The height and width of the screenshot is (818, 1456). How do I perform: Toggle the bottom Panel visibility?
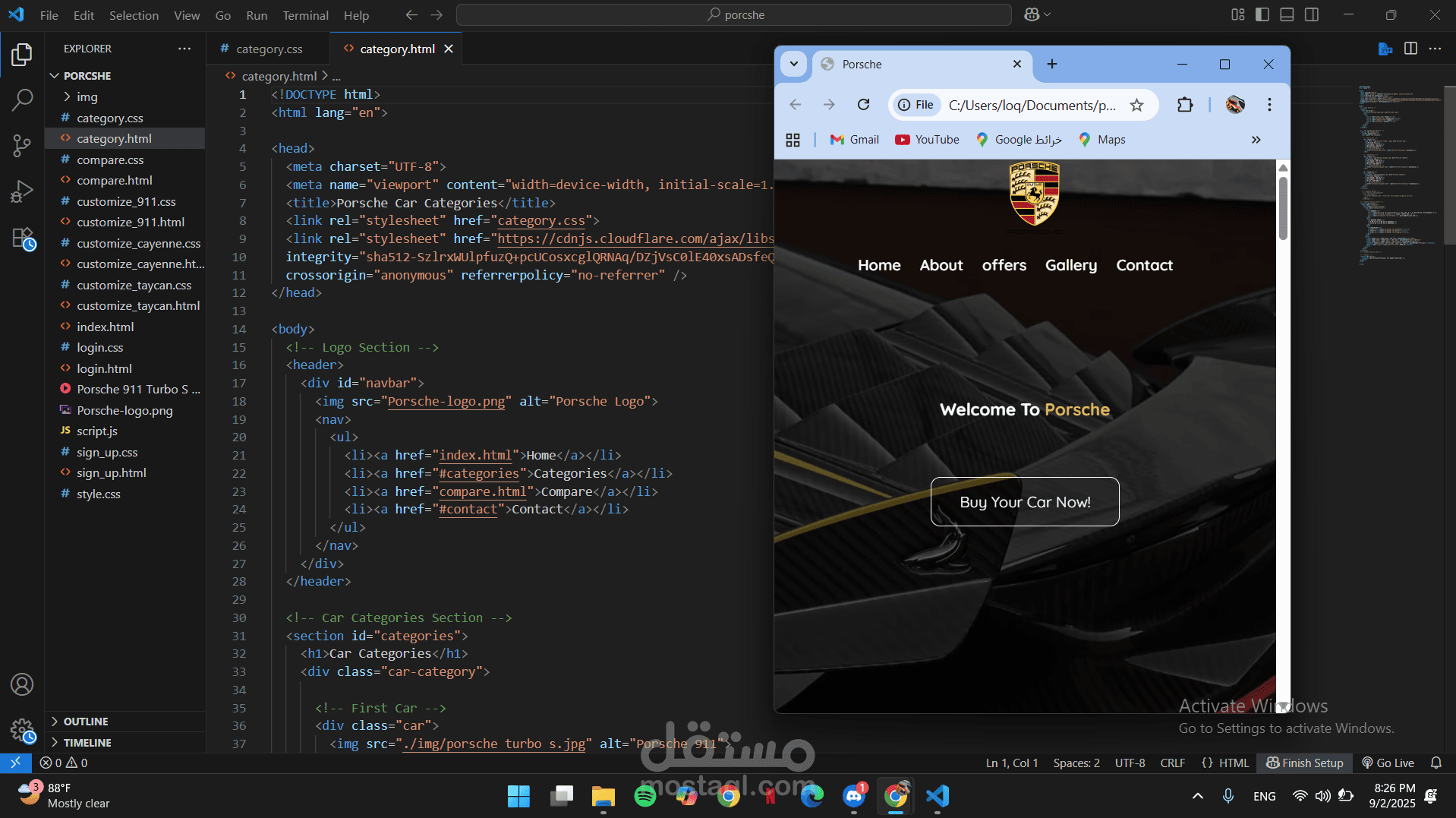click(1287, 14)
